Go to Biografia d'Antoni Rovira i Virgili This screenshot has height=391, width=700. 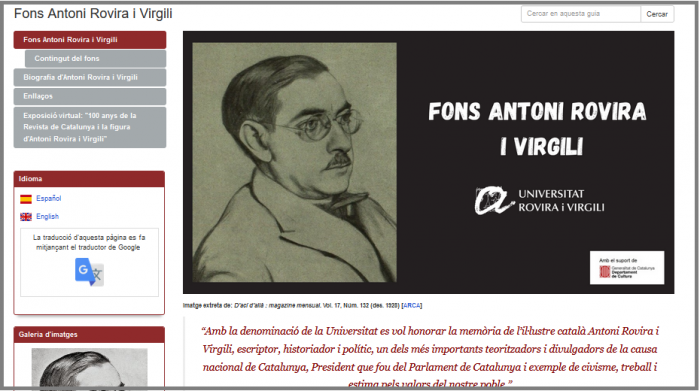(x=90, y=77)
